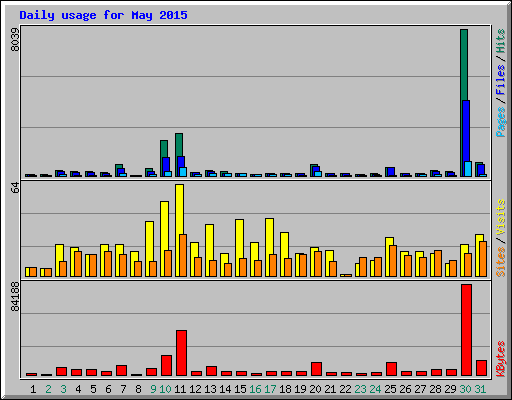Click the red KBytes bar for day 11

point(181,353)
